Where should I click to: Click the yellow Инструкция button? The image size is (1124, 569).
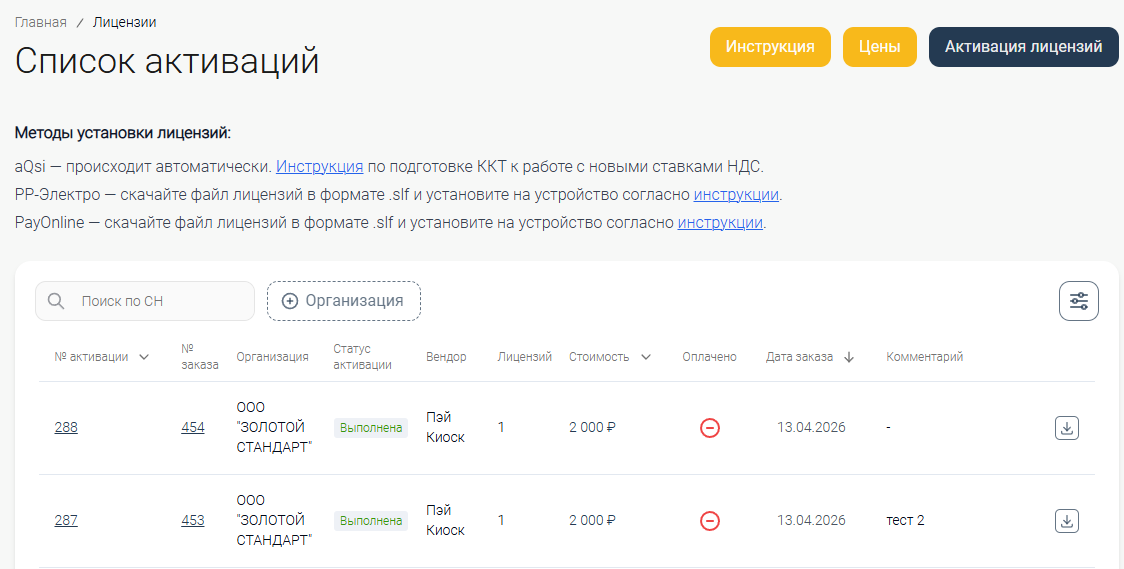point(769,47)
